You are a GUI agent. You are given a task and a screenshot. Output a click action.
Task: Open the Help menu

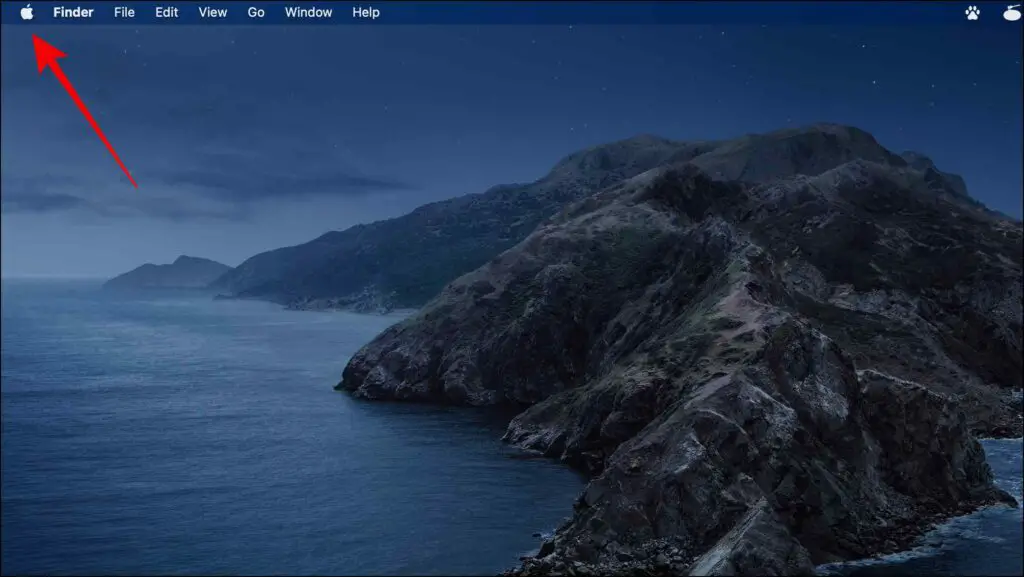(366, 12)
